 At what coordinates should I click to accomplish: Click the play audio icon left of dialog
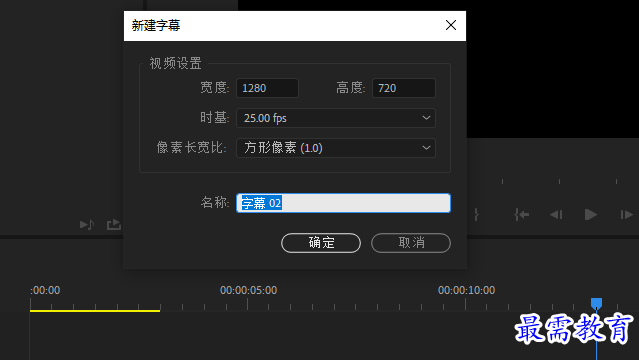(87, 225)
